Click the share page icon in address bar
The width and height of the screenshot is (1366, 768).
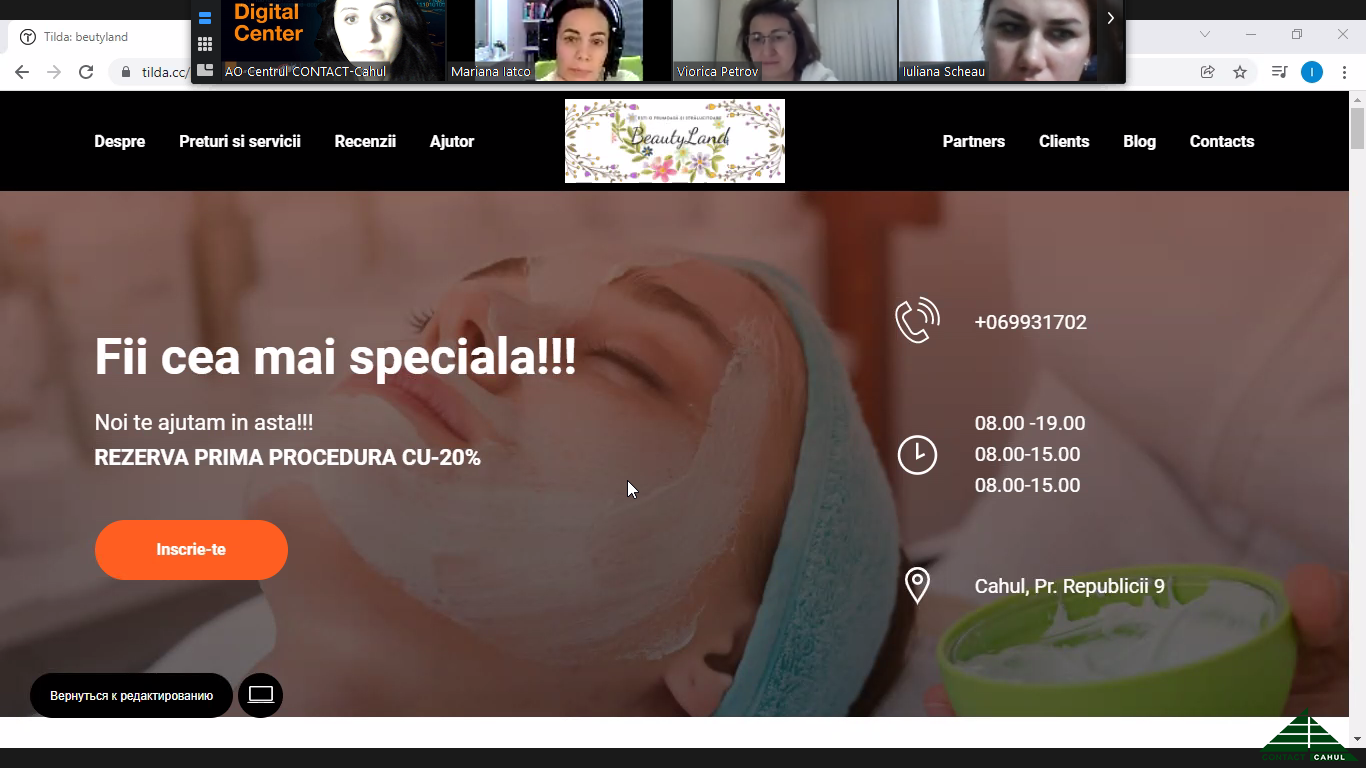1208,72
